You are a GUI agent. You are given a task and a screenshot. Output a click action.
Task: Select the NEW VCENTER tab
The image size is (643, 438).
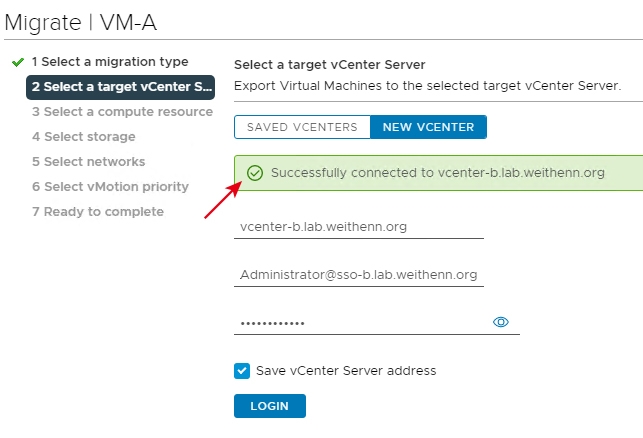[x=428, y=127]
